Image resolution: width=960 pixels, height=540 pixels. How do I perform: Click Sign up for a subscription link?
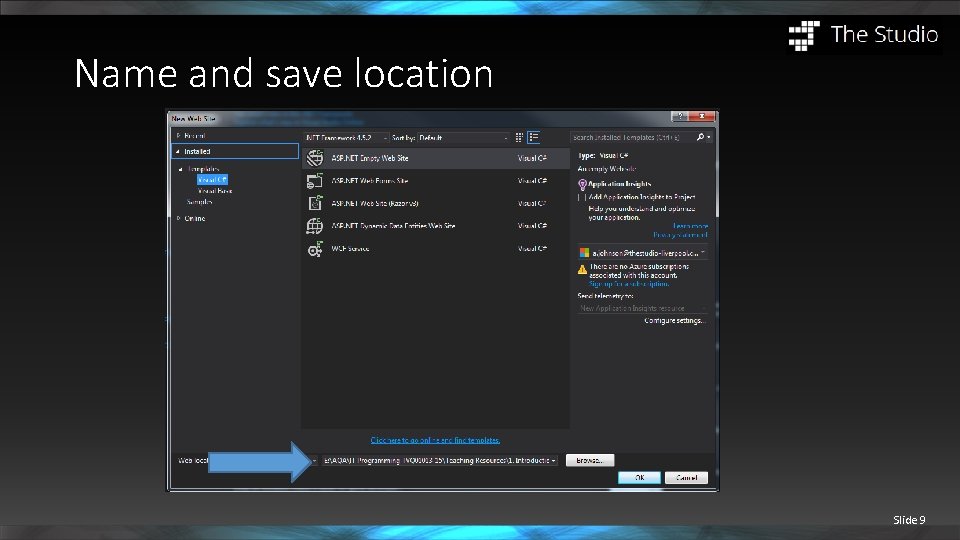[x=629, y=284]
